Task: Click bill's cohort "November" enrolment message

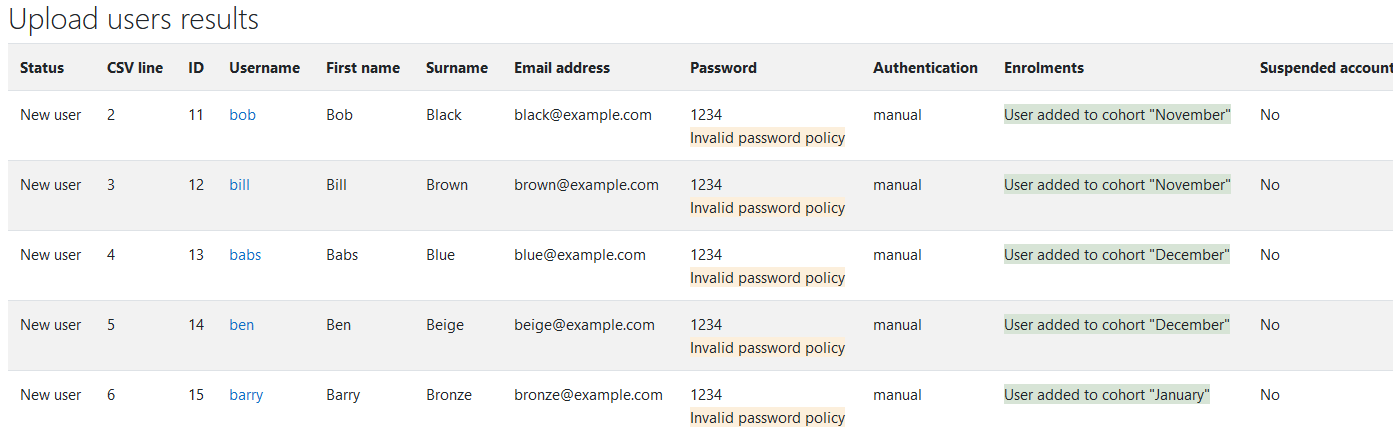Action: [1117, 185]
